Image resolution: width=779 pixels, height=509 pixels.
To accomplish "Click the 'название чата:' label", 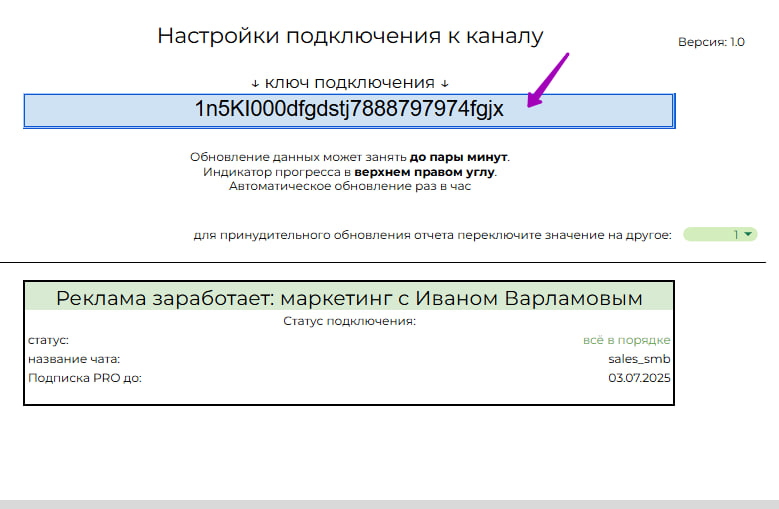I will tap(74, 359).
